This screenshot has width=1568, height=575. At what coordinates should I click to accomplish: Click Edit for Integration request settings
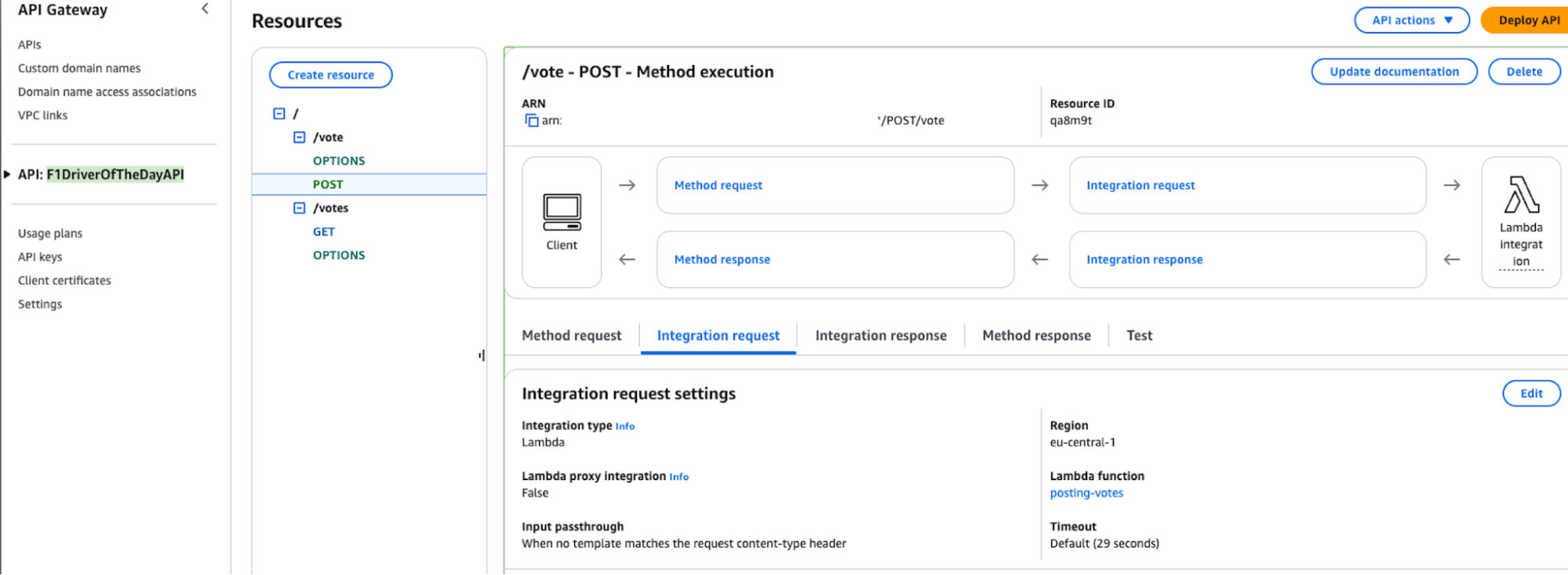[1530, 394]
